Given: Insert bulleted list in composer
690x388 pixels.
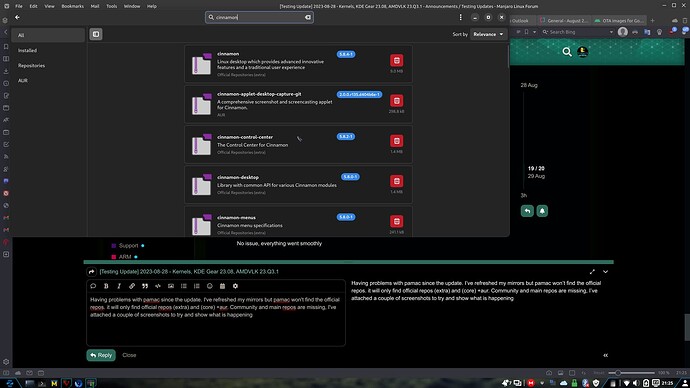Looking at the screenshot, I should (x=184, y=286).
